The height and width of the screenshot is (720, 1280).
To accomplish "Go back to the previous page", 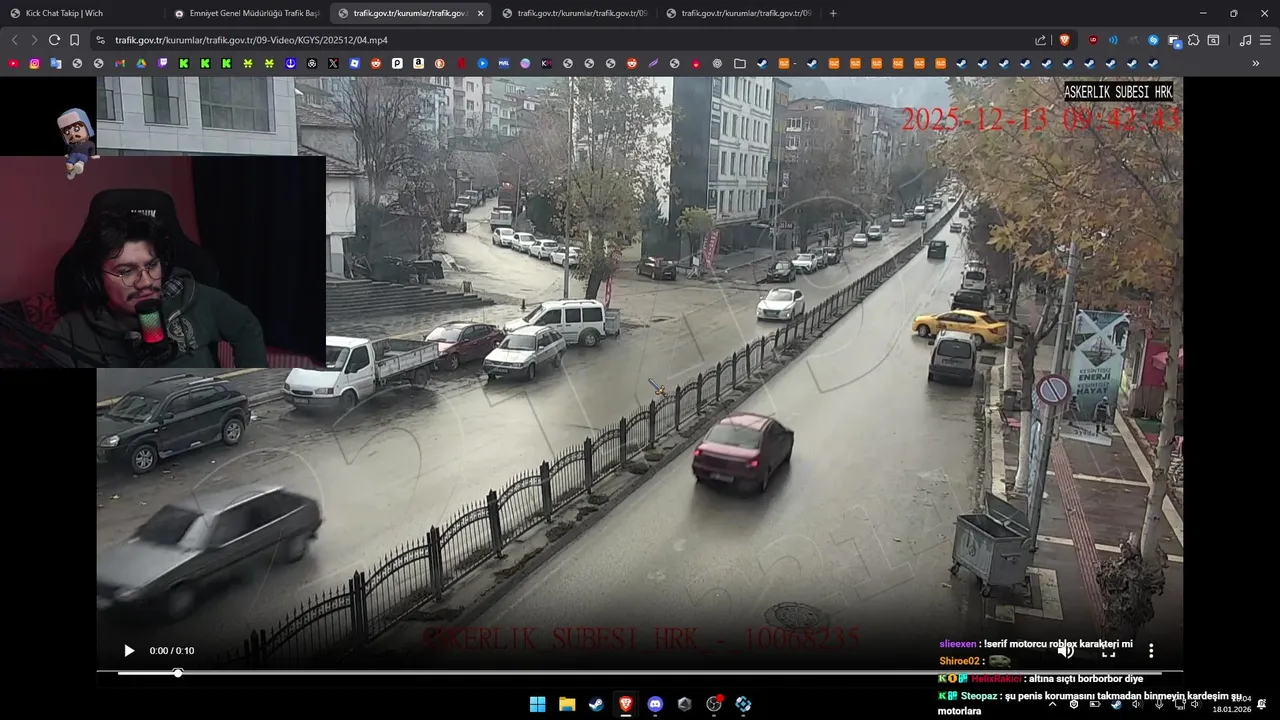I will (x=14, y=40).
